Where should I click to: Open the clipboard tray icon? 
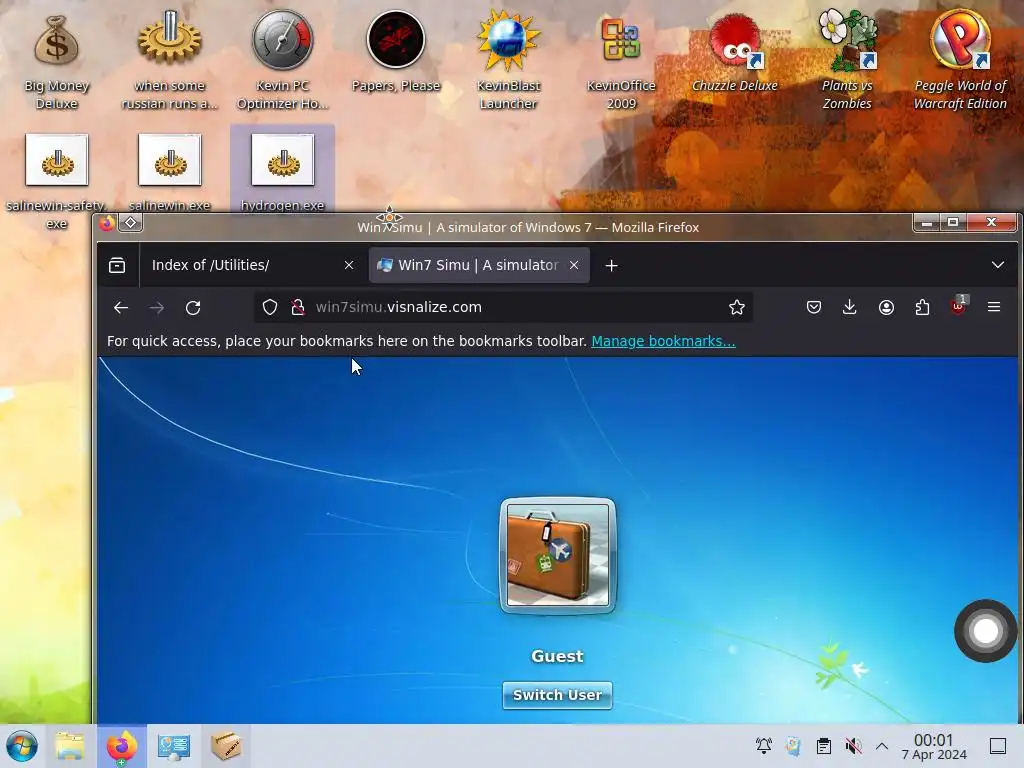tap(824, 746)
